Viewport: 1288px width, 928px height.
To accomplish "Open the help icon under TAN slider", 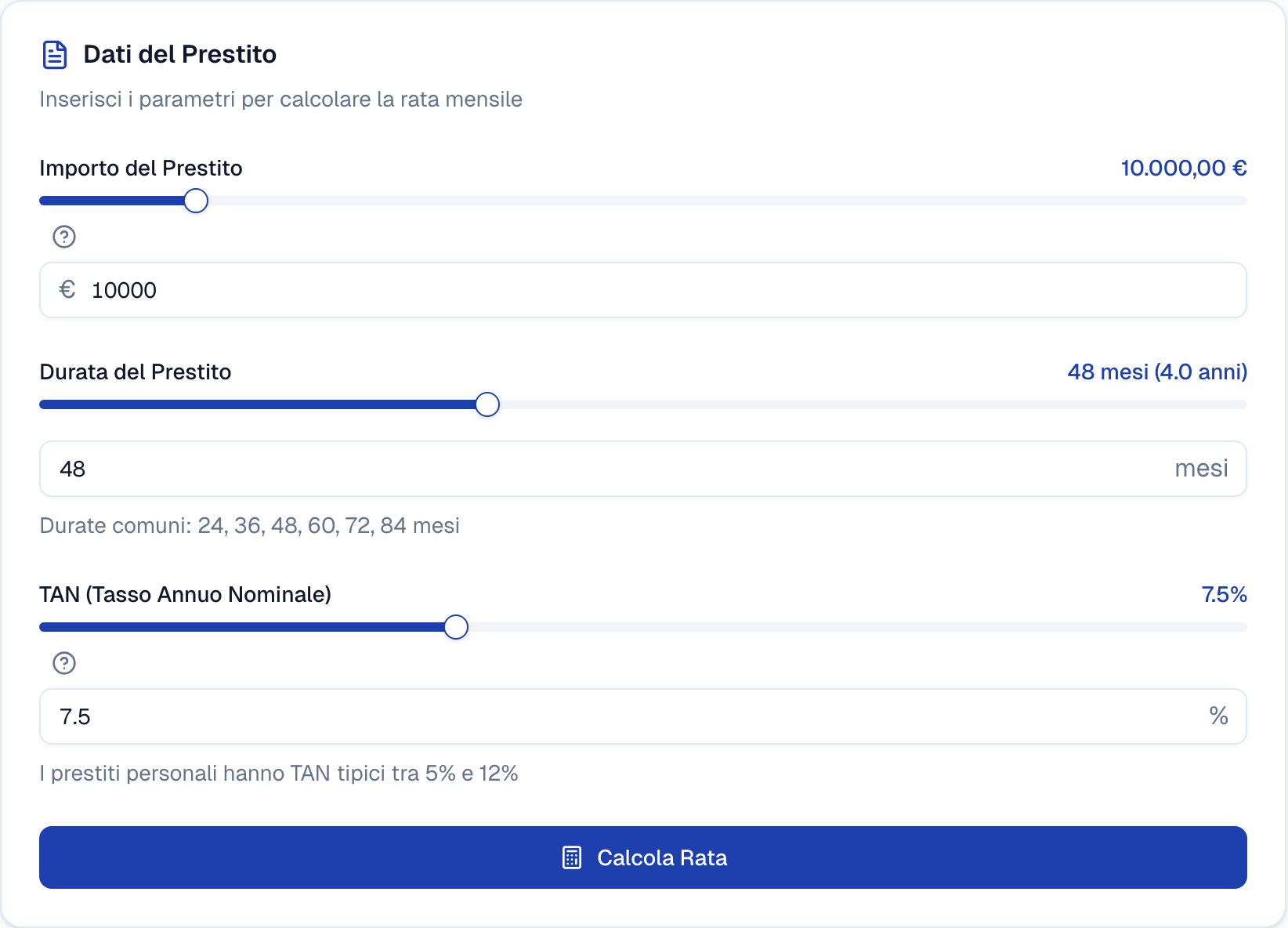I will (63, 663).
